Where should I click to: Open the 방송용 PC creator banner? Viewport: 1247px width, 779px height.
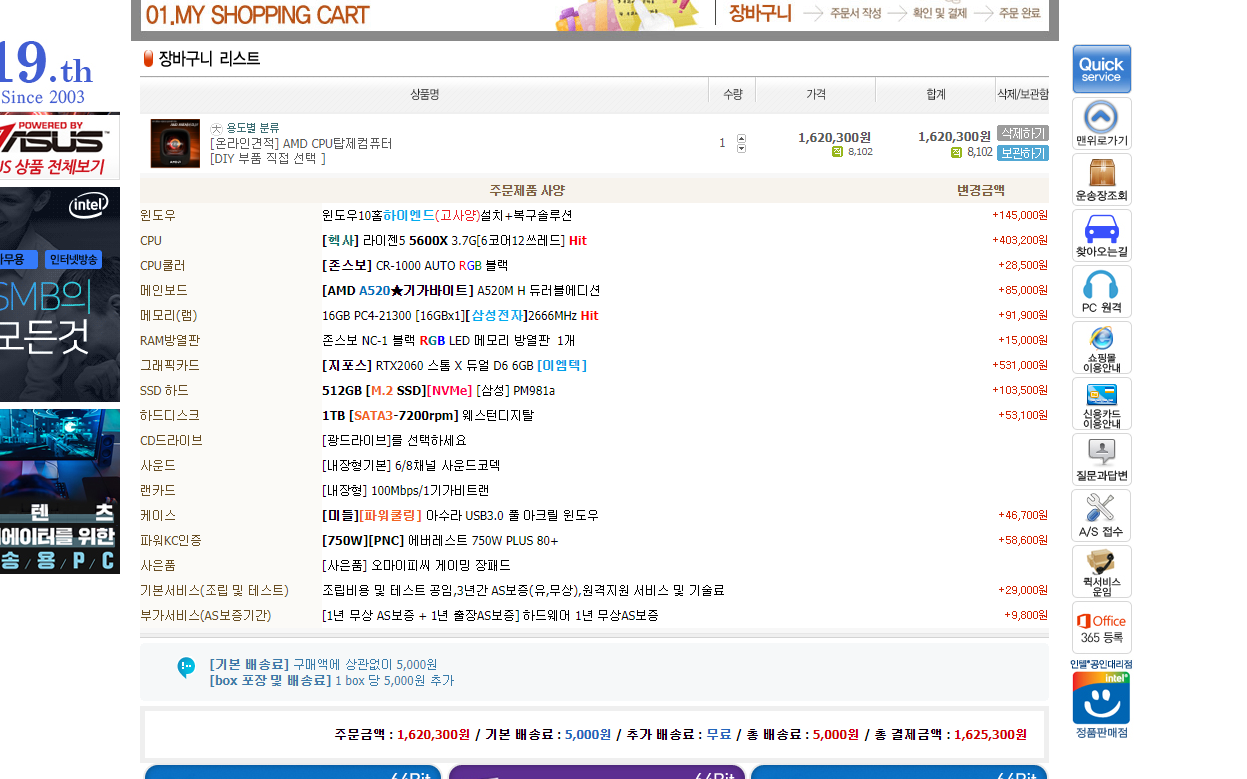pyautogui.click(x=60, y=491)
